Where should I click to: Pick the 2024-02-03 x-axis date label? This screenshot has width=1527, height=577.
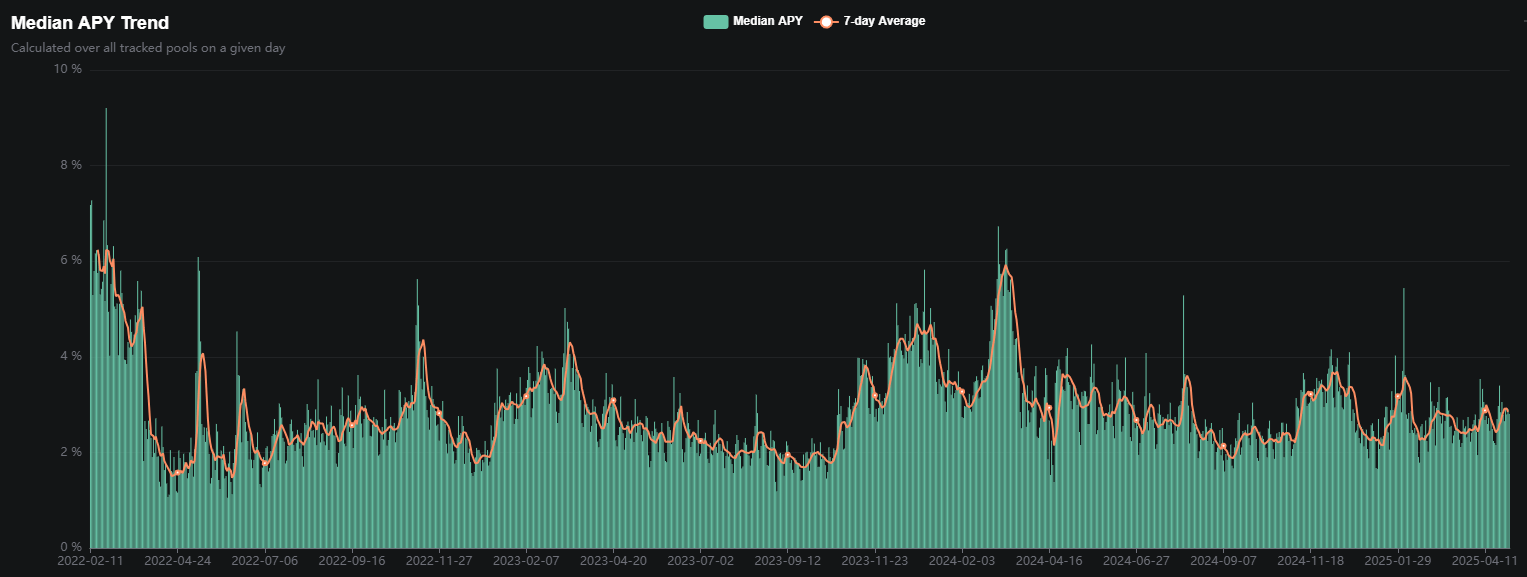tap(961, 562)
